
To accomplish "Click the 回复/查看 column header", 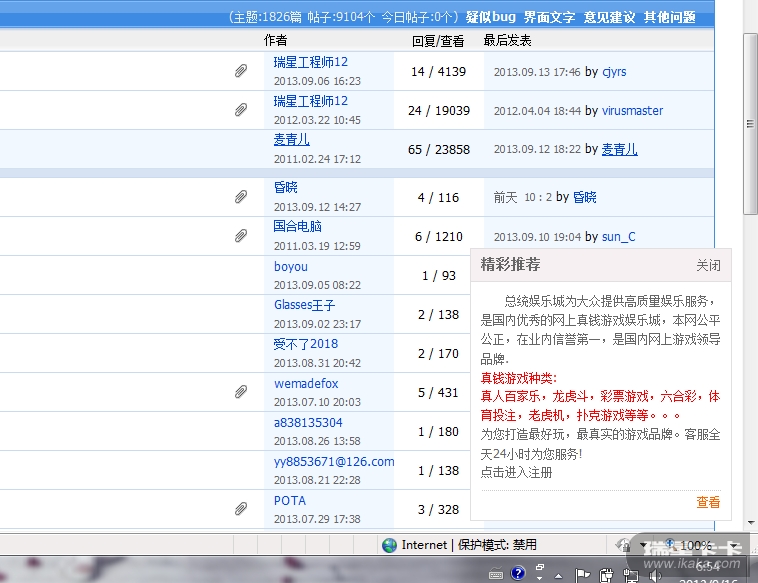I will 438,41.
